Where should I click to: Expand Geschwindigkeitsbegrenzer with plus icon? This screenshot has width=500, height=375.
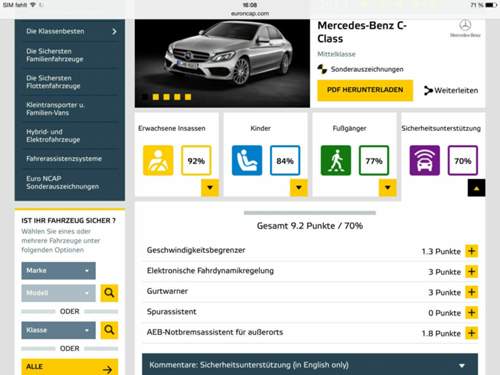pyautogui.click(x=472, y=251)
